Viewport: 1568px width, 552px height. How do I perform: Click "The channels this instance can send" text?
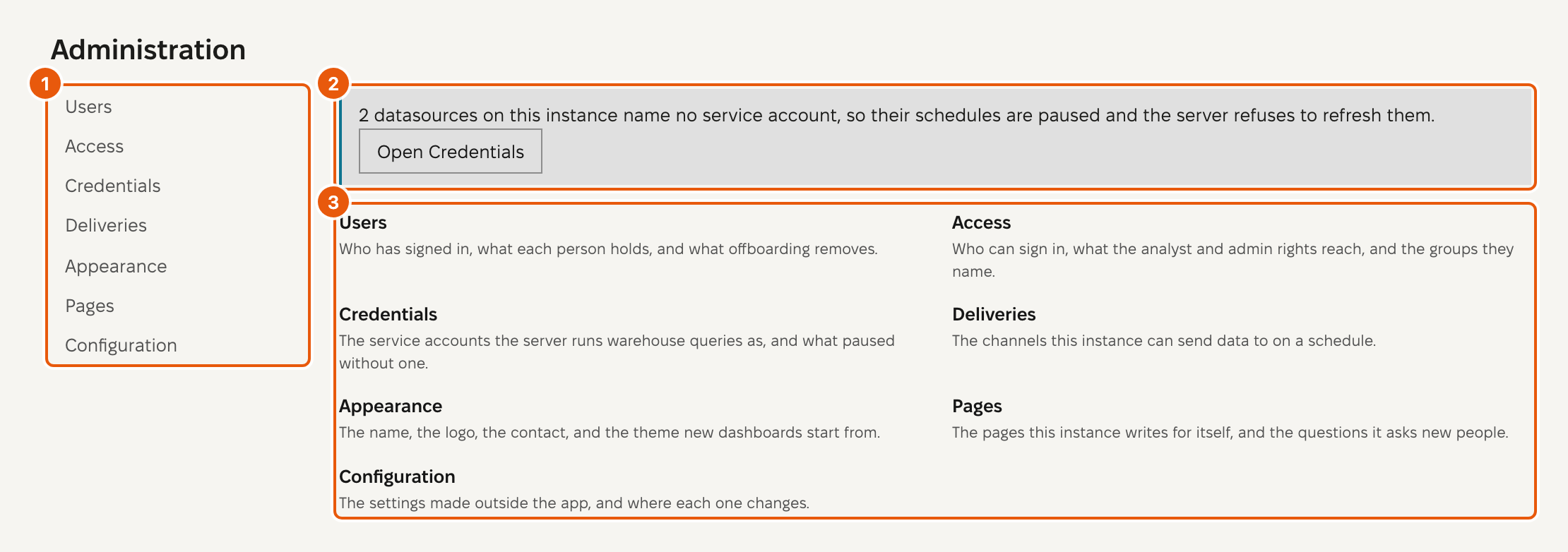tap(1164, 340)
